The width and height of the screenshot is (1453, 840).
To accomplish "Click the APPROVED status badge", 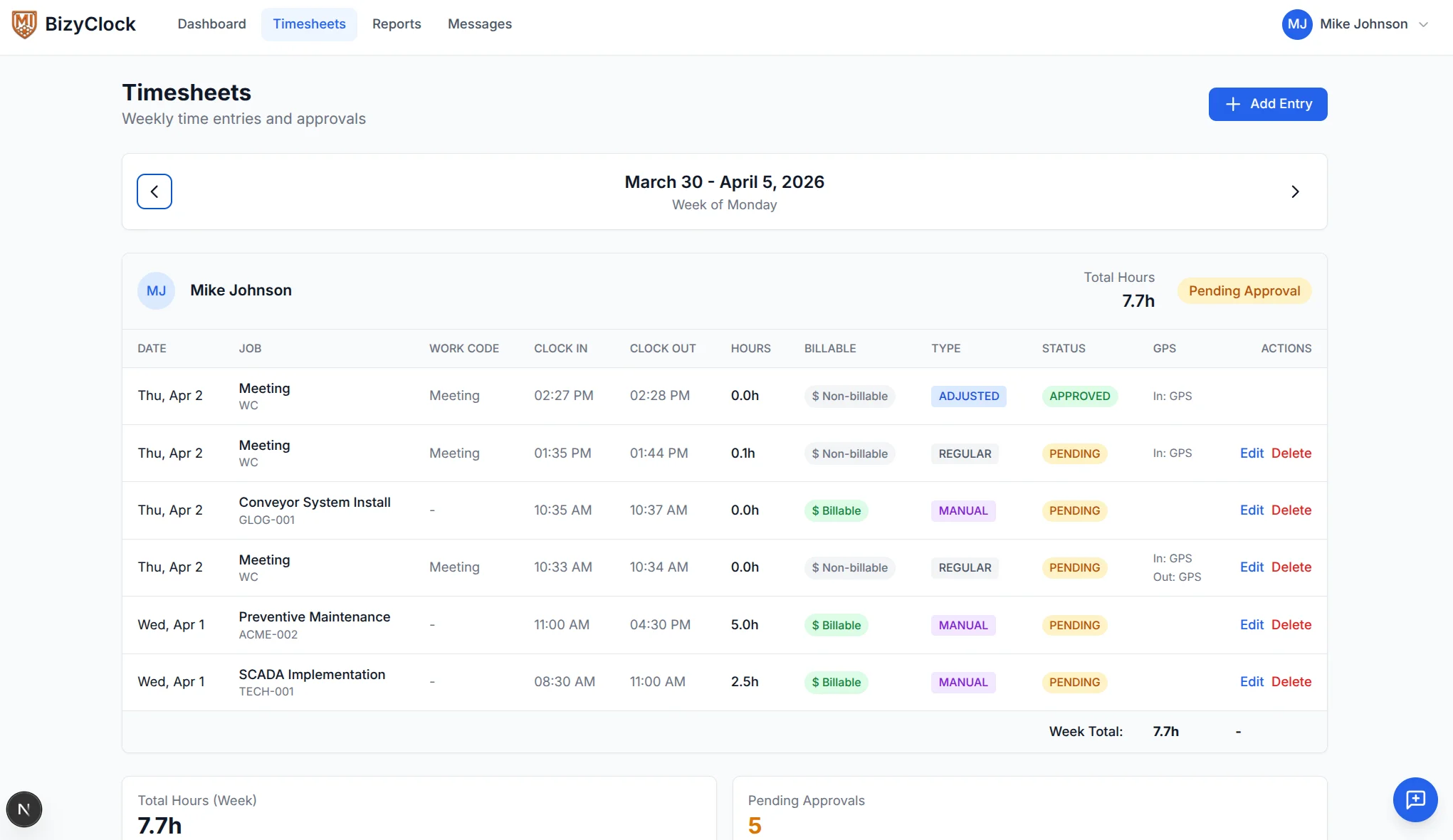I will point(1079,396).
